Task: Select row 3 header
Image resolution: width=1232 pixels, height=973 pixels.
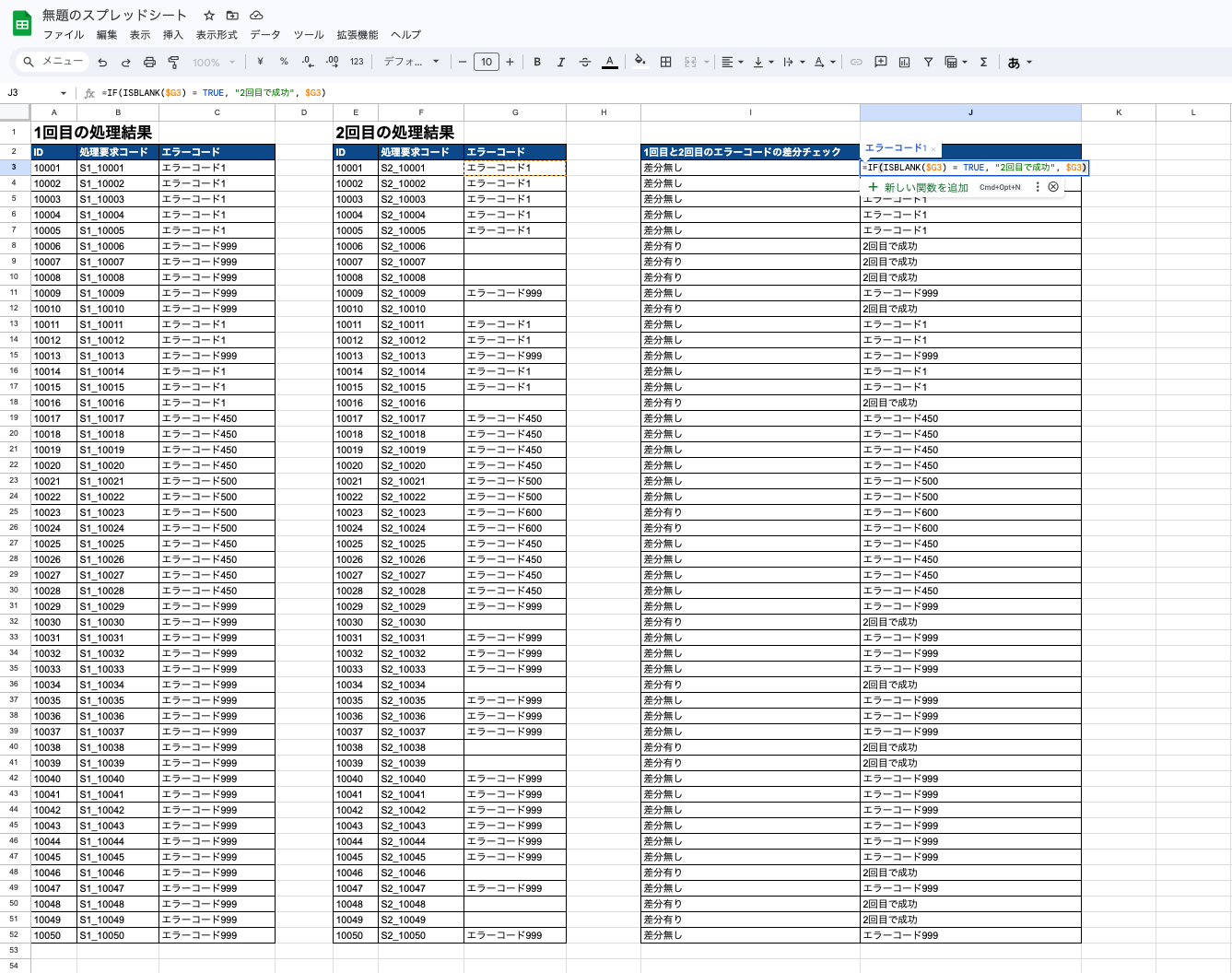Action: 15,168
